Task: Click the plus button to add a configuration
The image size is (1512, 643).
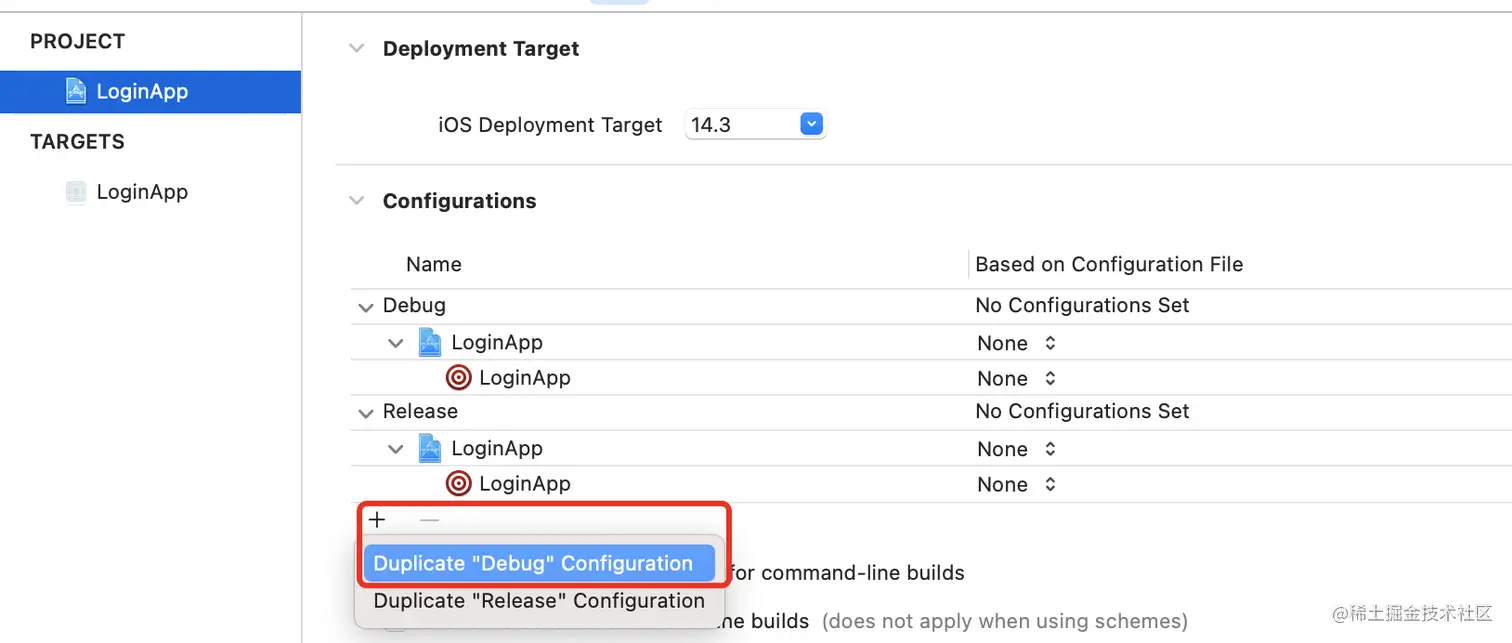Action: pos(377,520)
